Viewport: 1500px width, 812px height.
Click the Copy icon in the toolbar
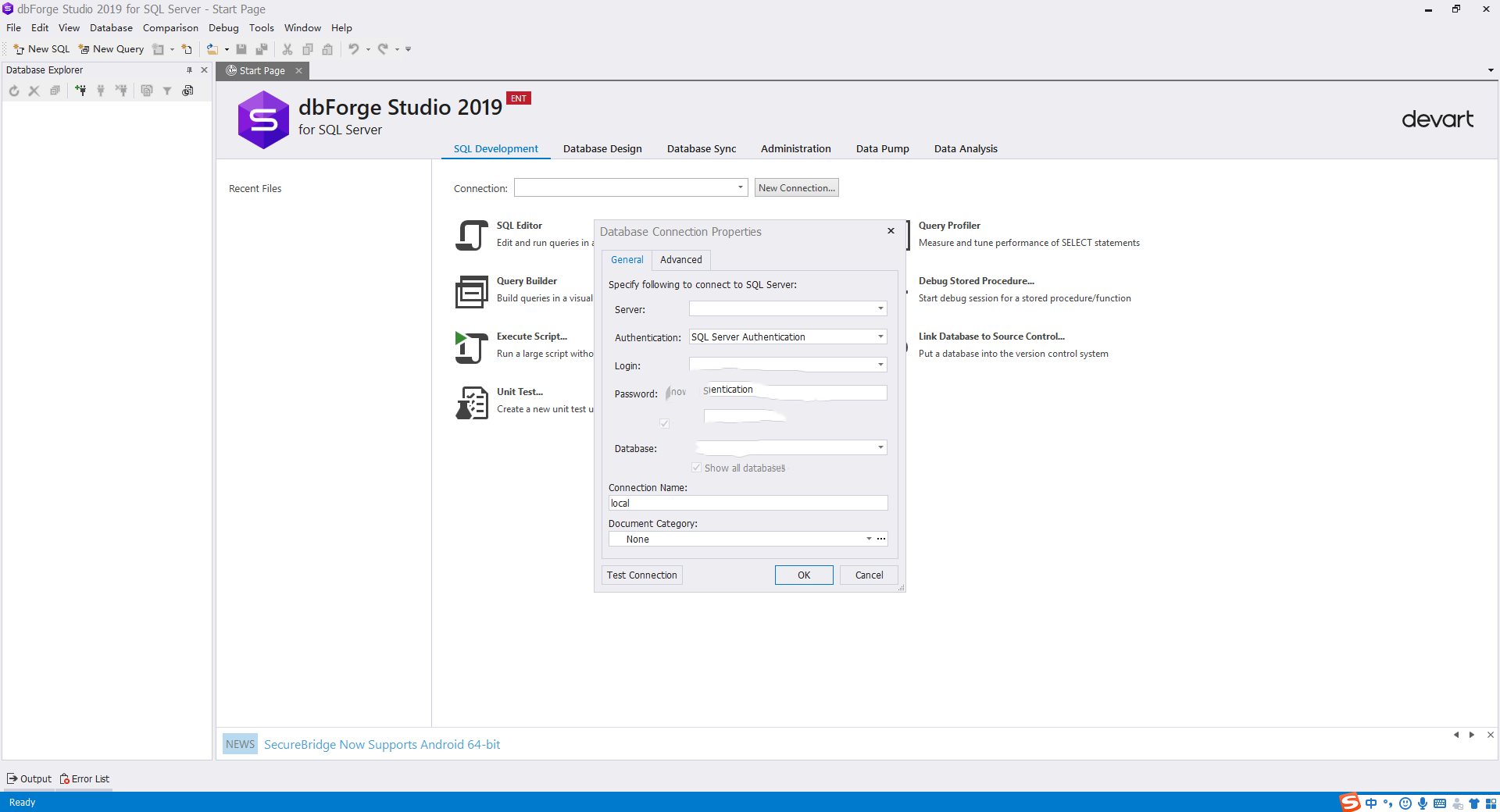[308, 49]
